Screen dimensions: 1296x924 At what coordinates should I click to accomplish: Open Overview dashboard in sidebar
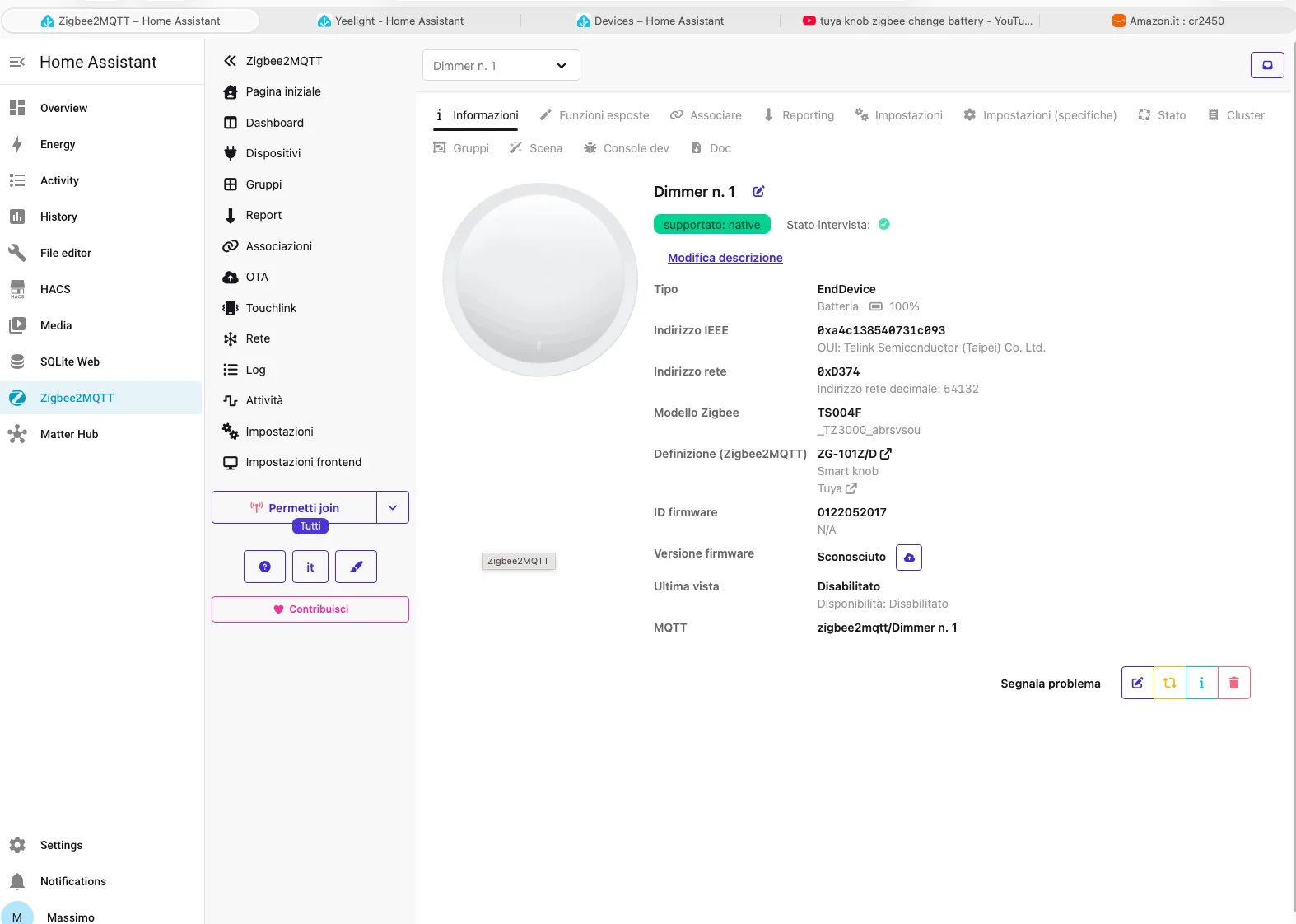point(101,108)
